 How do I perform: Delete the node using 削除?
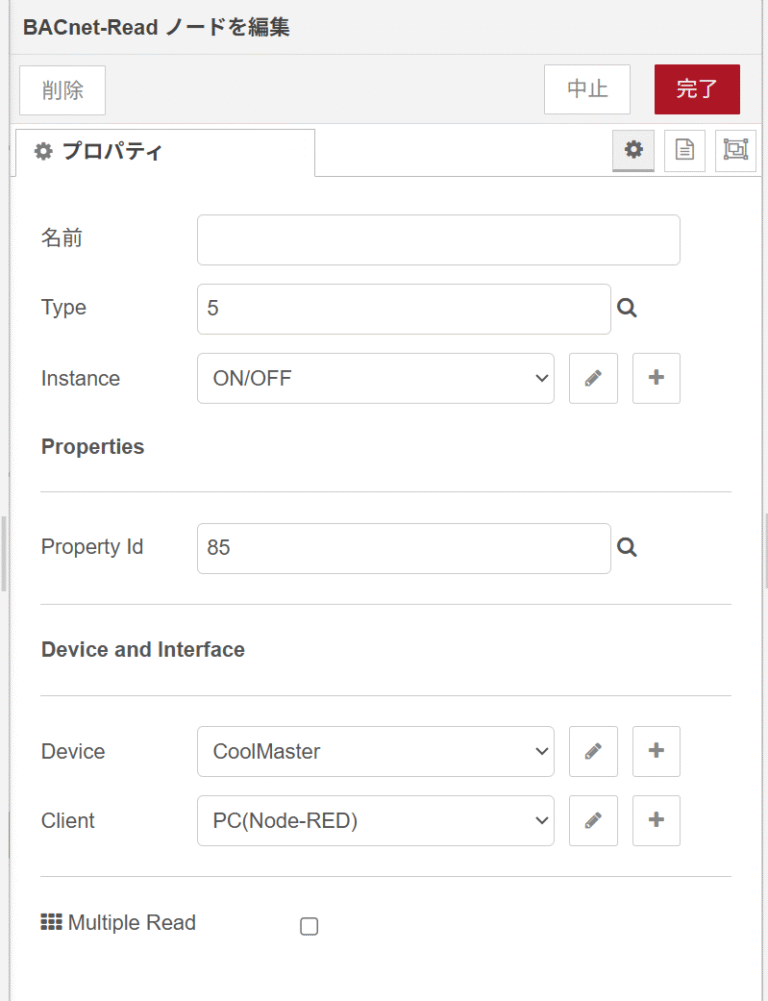pos(62,89)
